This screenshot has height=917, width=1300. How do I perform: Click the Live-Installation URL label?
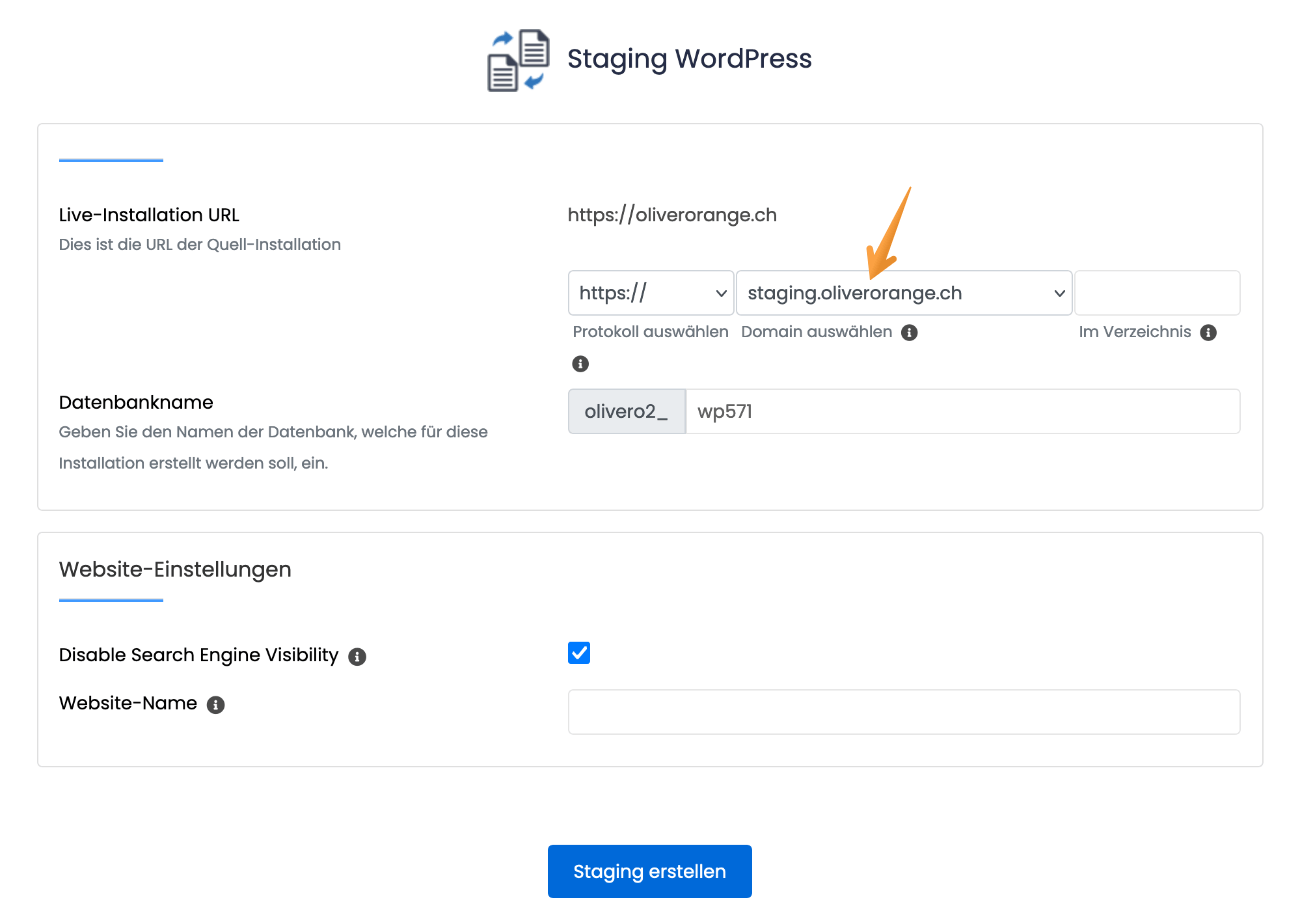click(x=149, y=214)
